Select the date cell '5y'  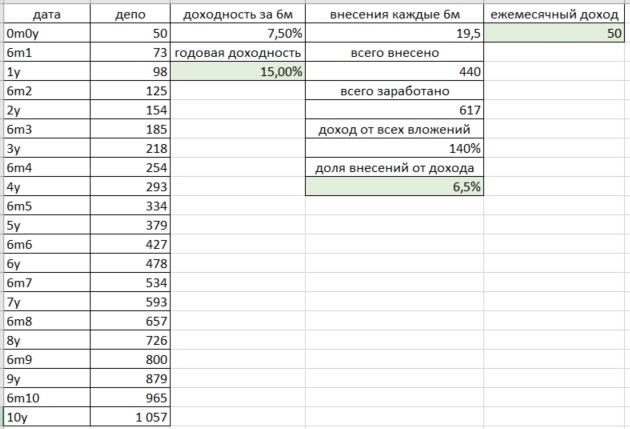[47, 225]
